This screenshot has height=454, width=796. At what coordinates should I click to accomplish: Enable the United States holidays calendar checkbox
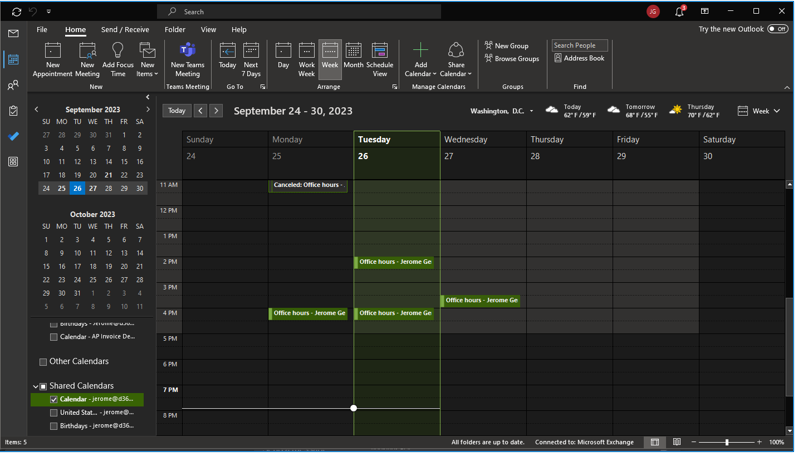pyautogui.click(x=54, y=412)
